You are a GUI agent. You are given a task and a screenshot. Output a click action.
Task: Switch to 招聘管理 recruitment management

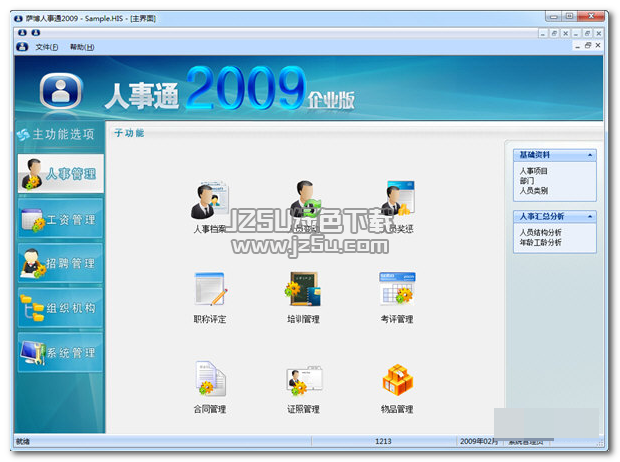tap(60, 263)
